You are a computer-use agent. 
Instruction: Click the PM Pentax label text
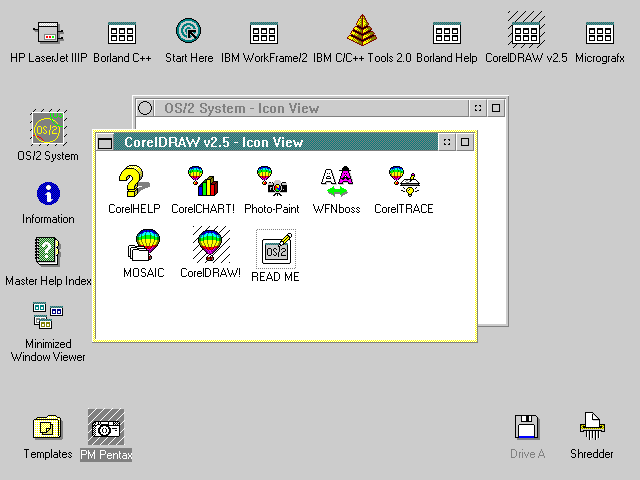coord(106,454)
